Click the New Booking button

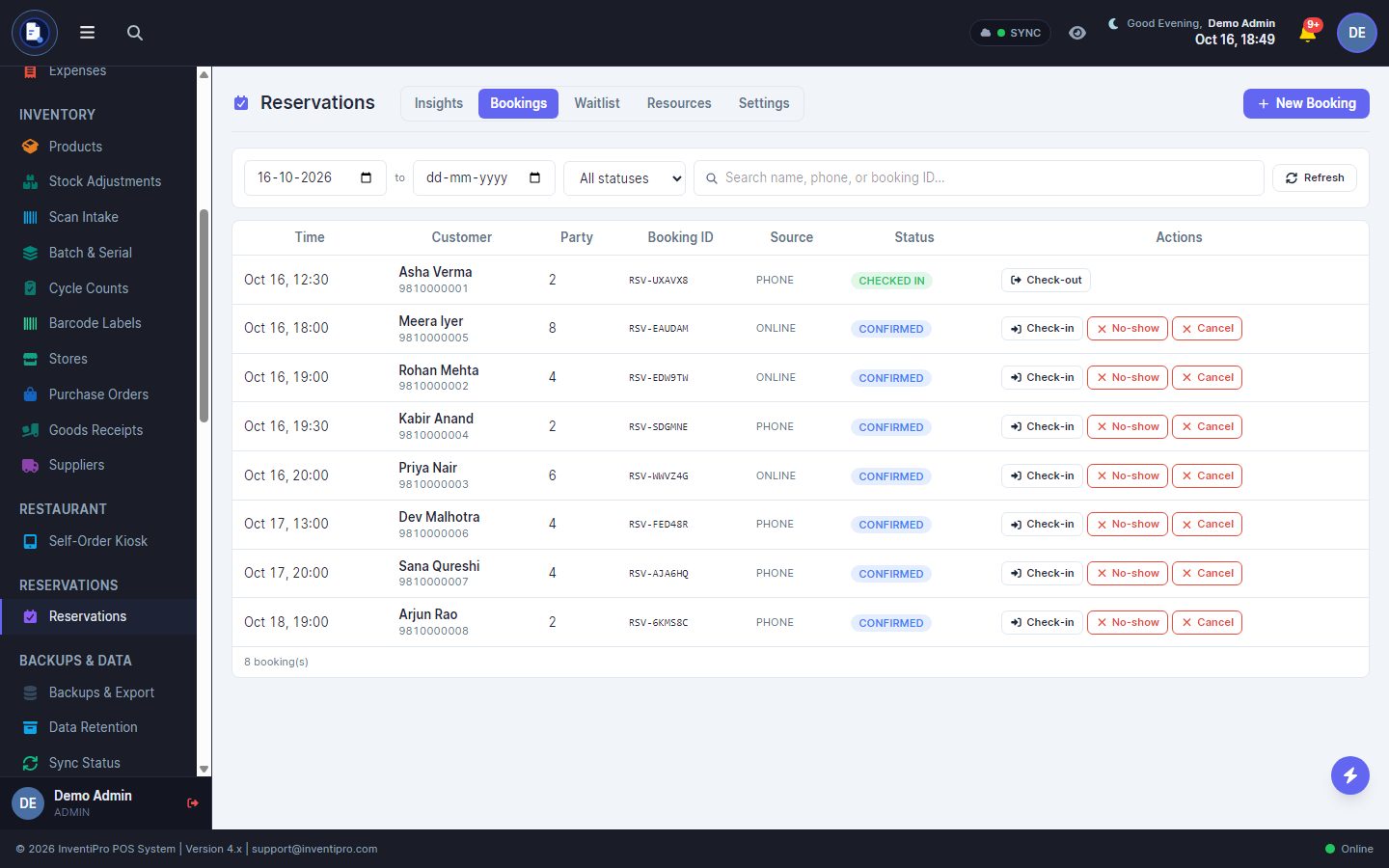click(x=1306, y=103)
